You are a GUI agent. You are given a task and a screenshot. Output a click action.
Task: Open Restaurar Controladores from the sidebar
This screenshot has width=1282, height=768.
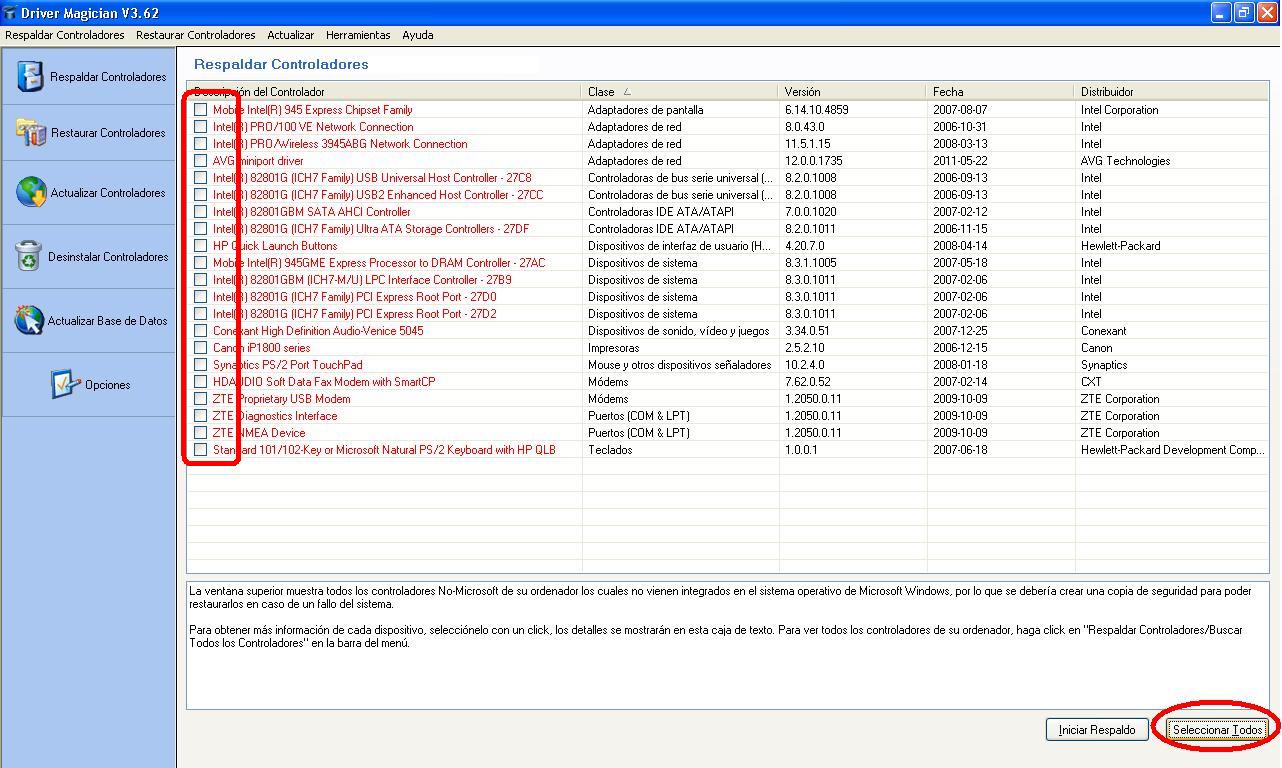click(88, 133)
